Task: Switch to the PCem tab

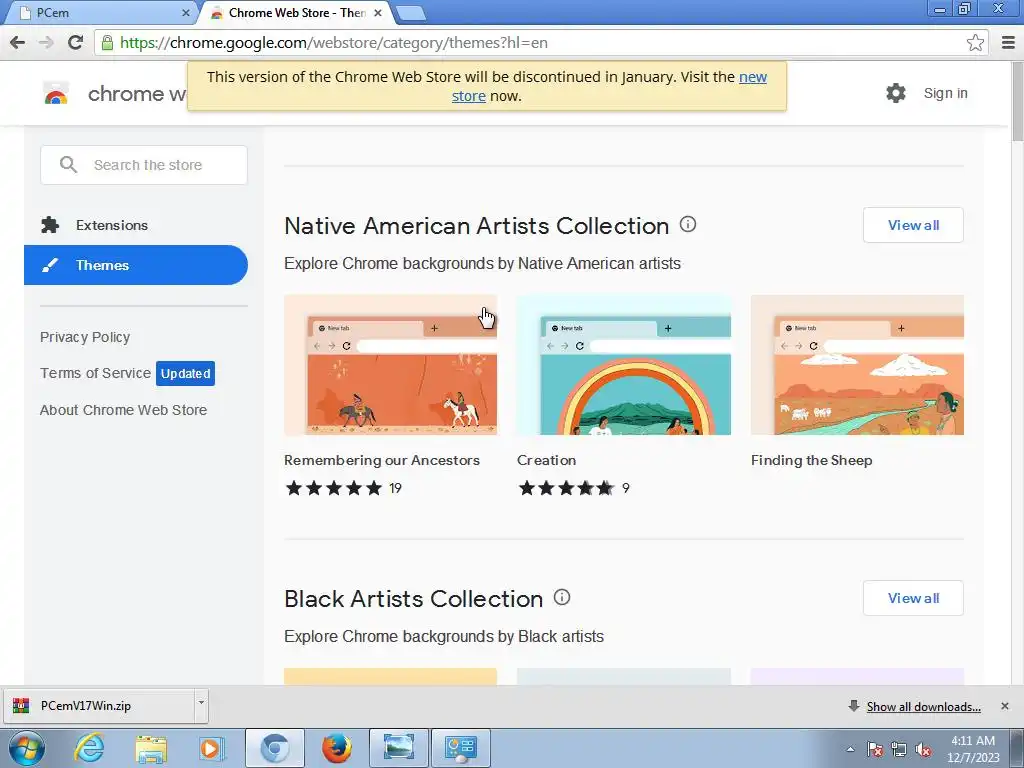Action: pos(101,12)
